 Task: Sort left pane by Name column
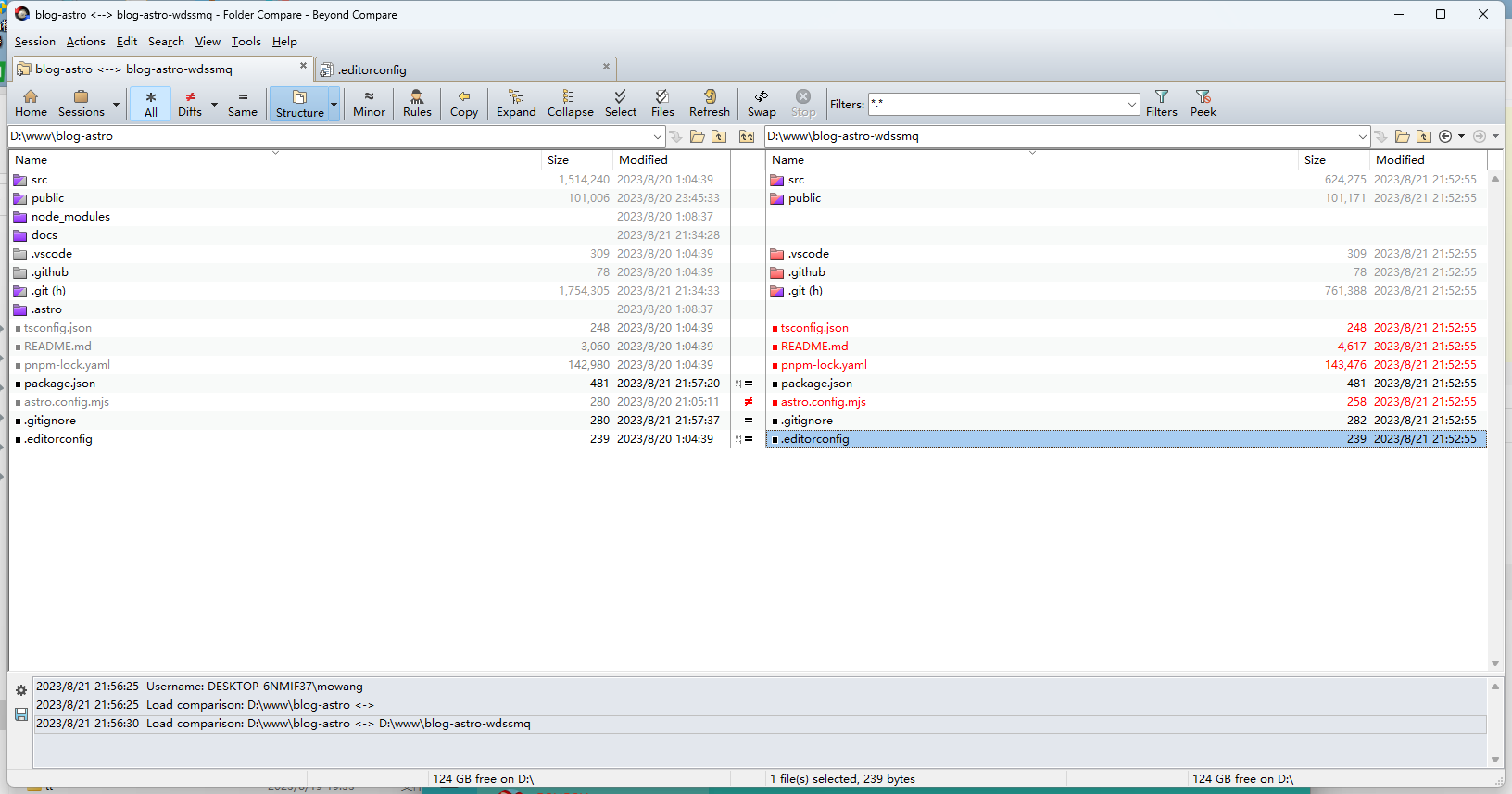tap(274, 160)
